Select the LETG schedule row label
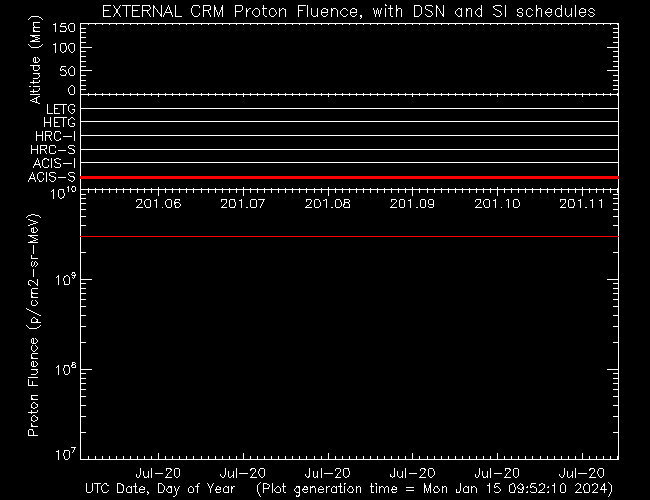This screenshot has width=650, height=500. click(61, 109)
